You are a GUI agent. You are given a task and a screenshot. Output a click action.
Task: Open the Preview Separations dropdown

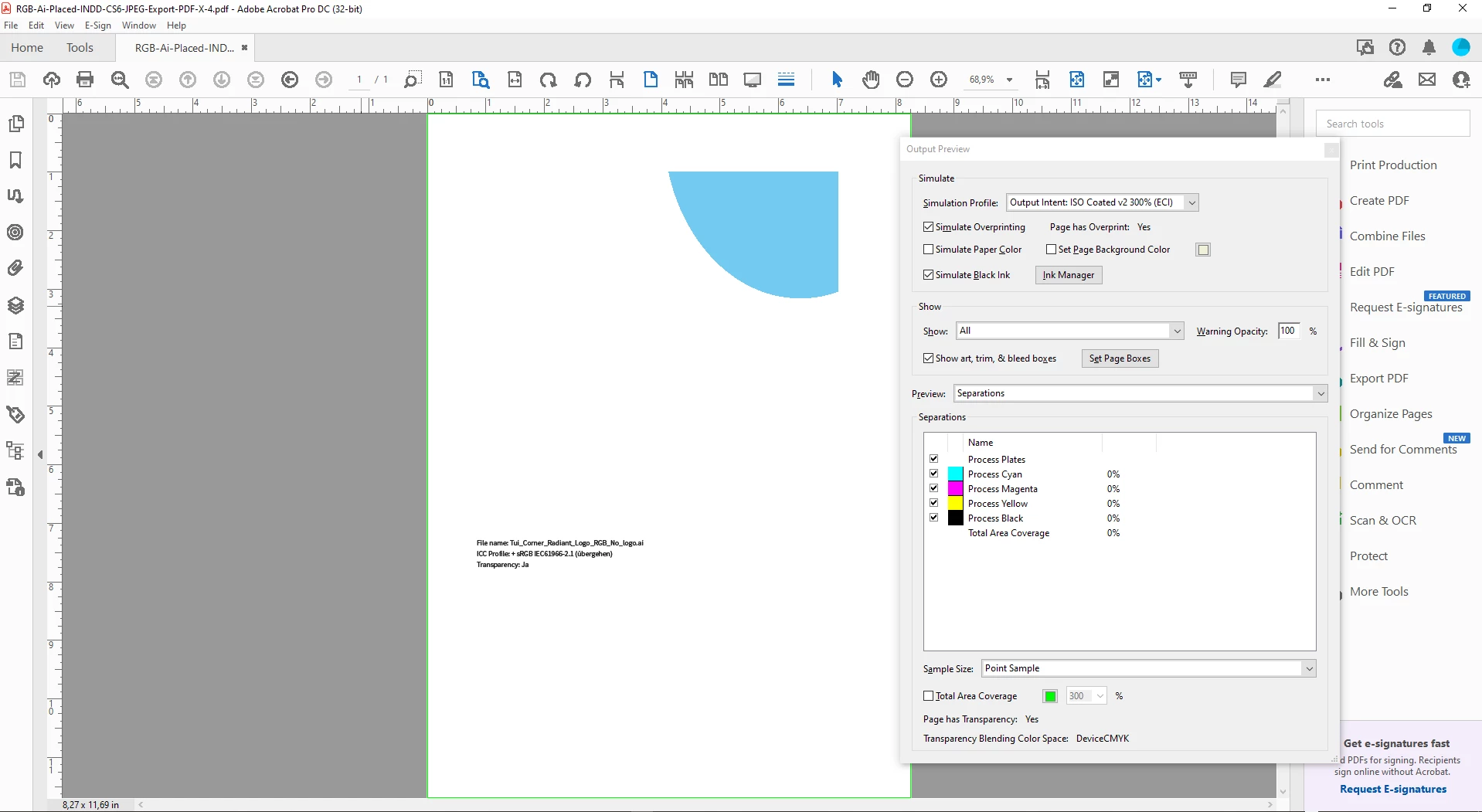click(1140, 393)
